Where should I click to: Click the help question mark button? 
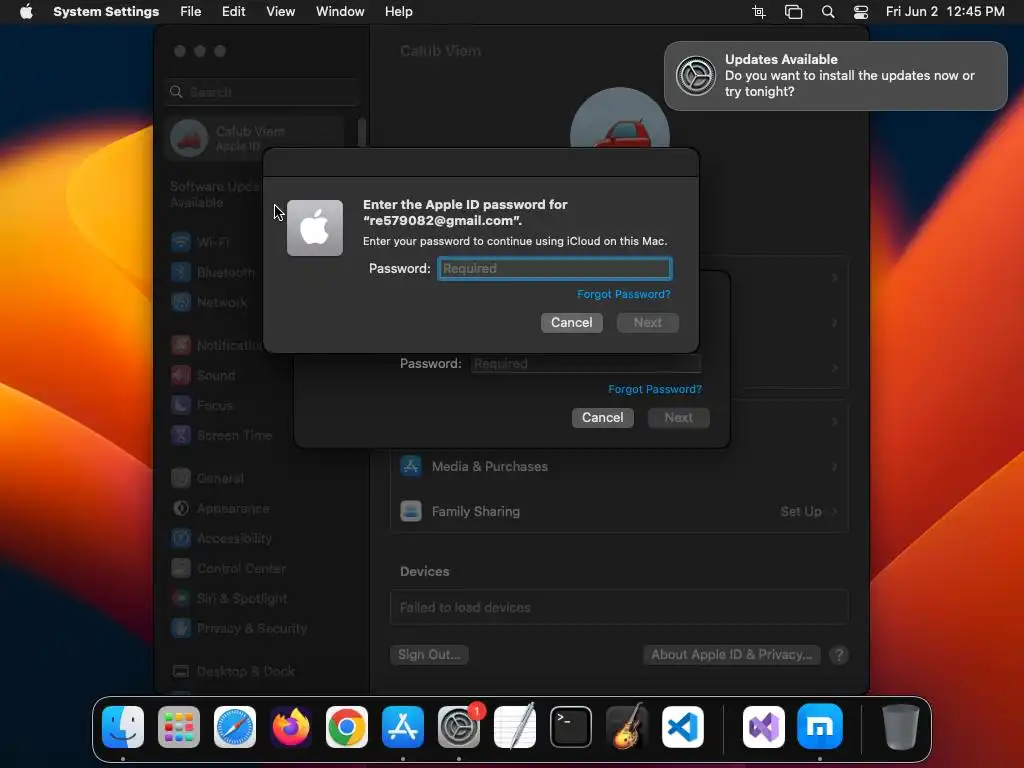coord(839,655)
